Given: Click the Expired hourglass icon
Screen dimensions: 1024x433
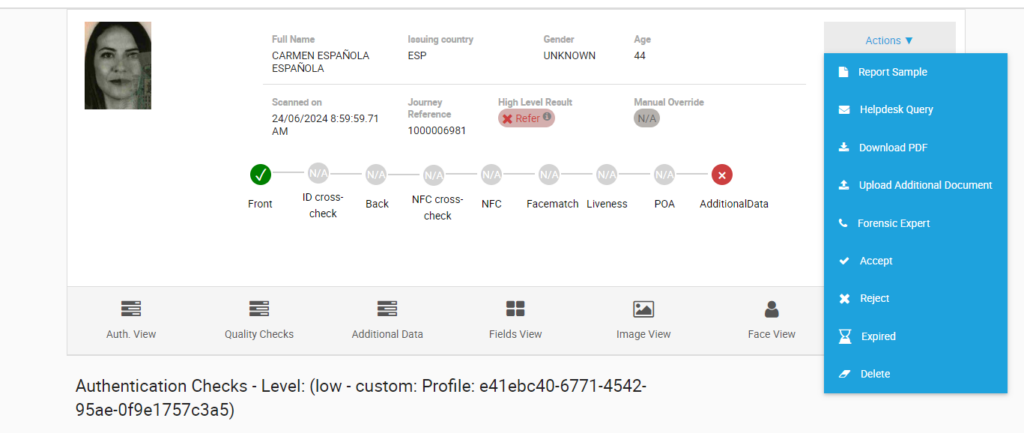Looking at the screenshot, I should [x=843, y=337].
